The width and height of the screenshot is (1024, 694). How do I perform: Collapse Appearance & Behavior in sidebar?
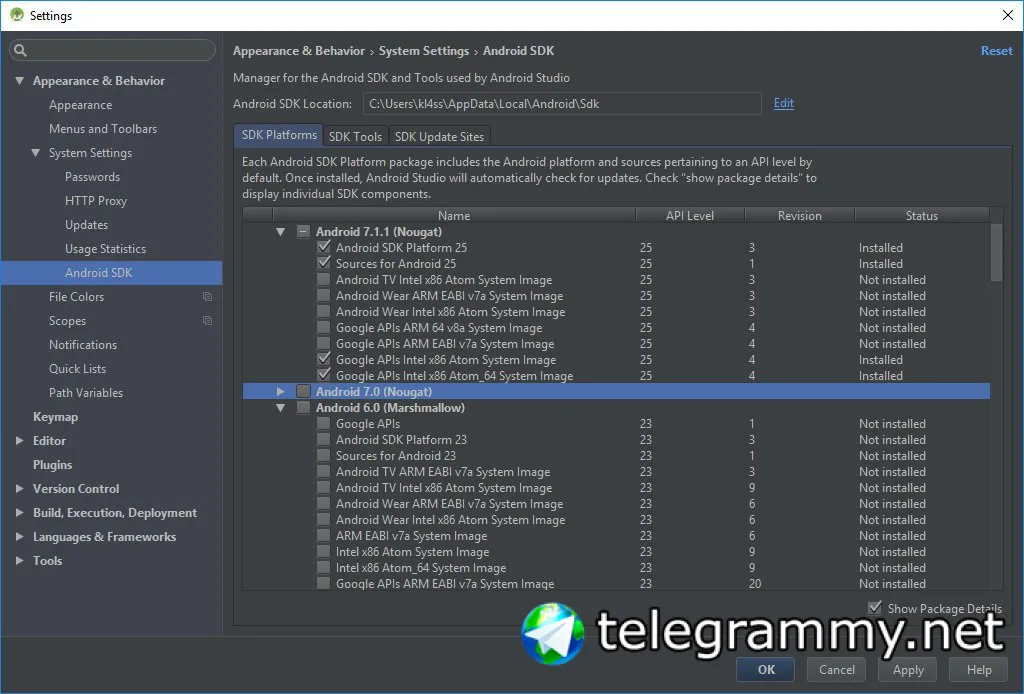click(x=20, y=81)
